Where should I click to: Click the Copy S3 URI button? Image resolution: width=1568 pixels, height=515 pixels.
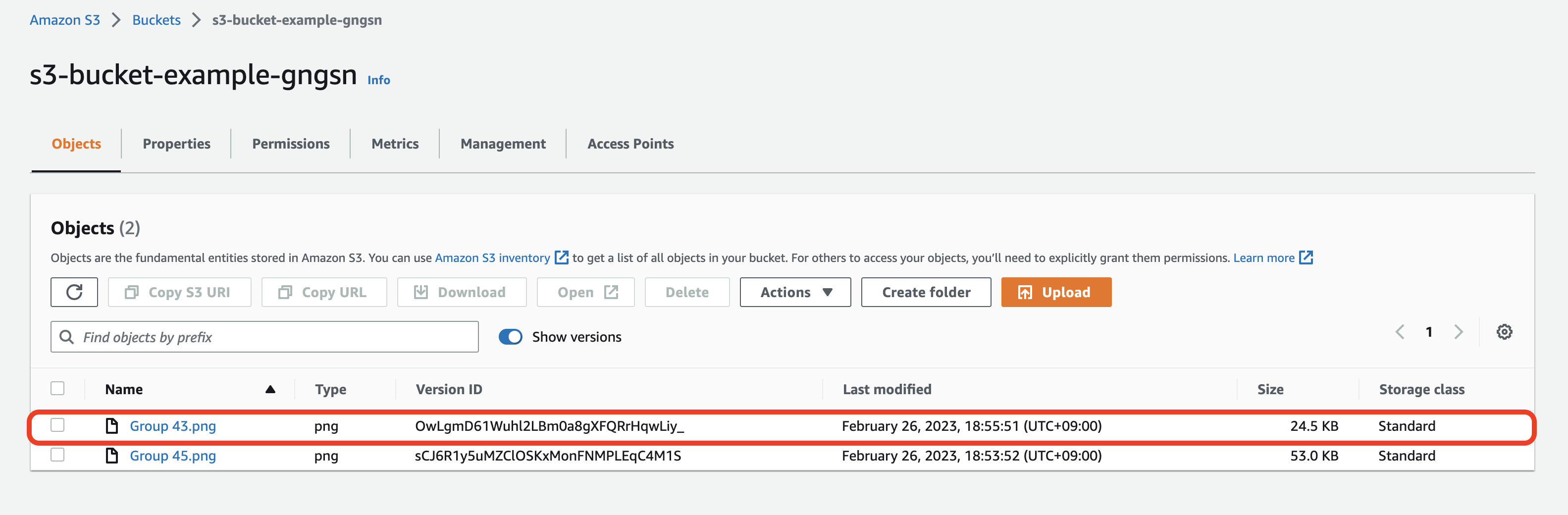(180, 292)
